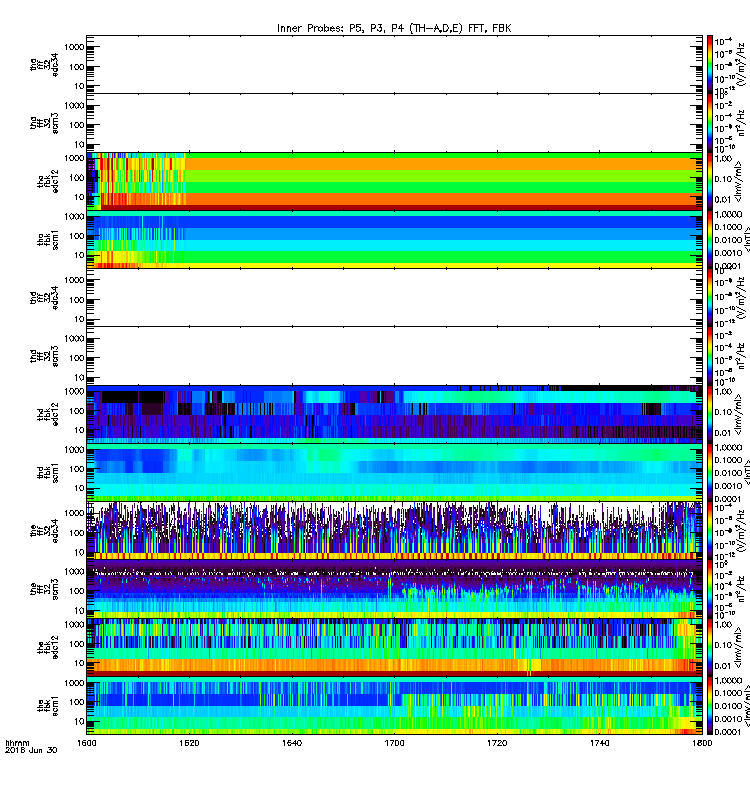750x800 pixels.
Task: Click the 1600 time tick label
Action: tap(86, 743)
